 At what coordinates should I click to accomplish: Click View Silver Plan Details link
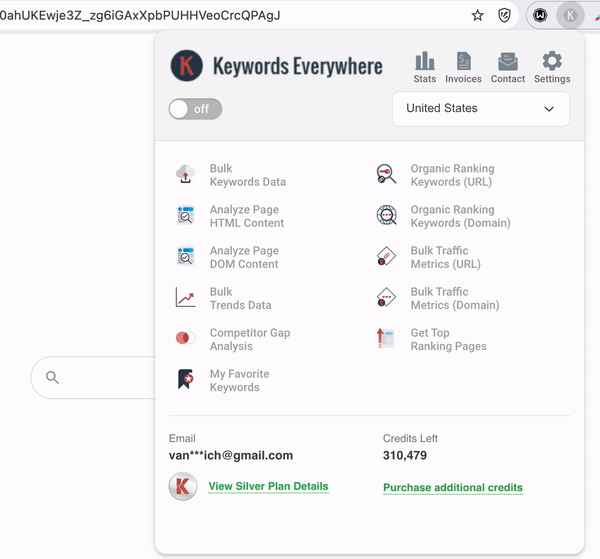(x=268, y=486)
